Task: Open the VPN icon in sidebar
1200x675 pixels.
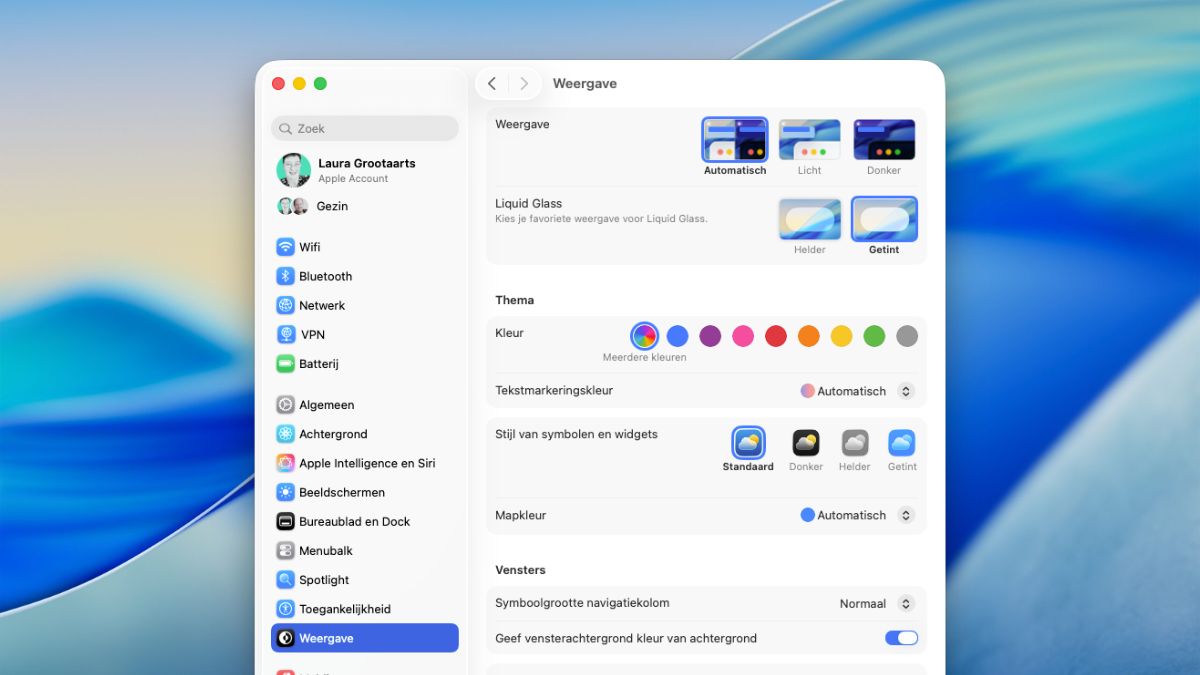Action: click(286, 334)
